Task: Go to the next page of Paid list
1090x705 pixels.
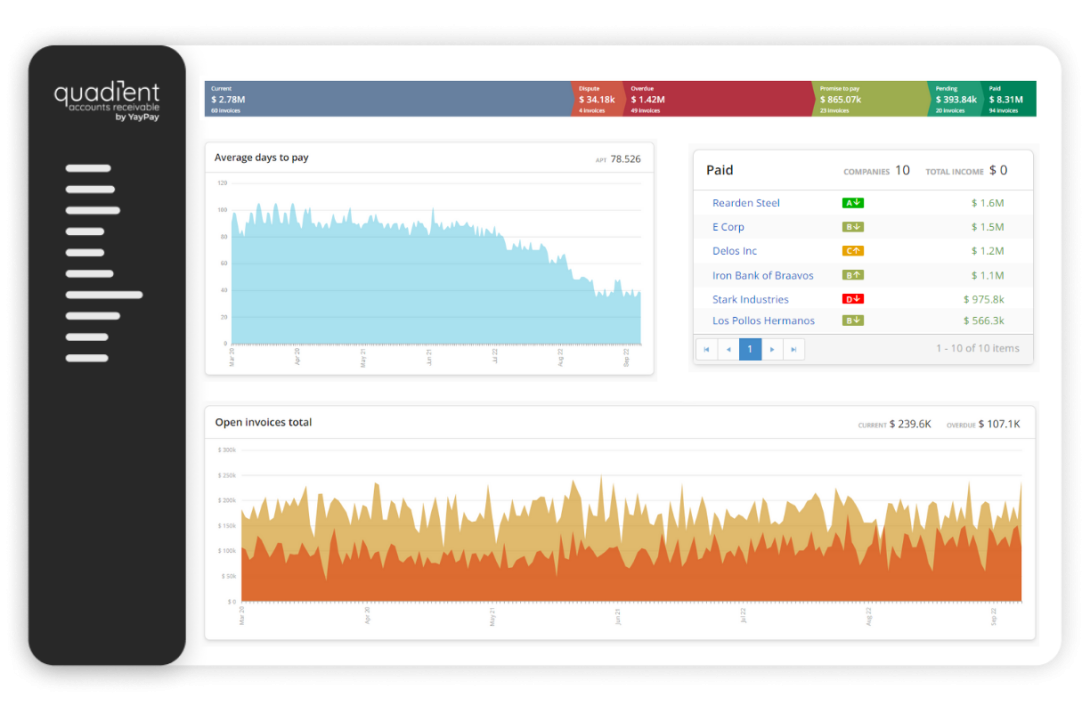Action: (771, 349)
